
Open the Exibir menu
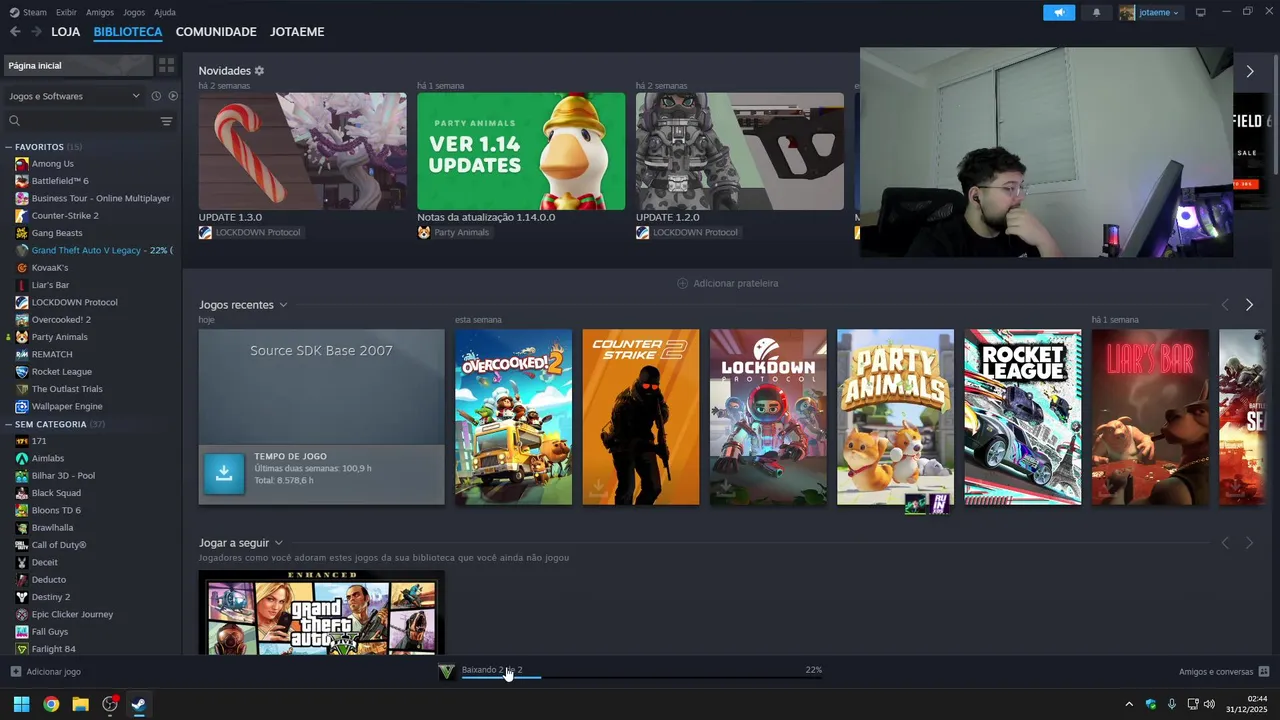coord(66,12)
